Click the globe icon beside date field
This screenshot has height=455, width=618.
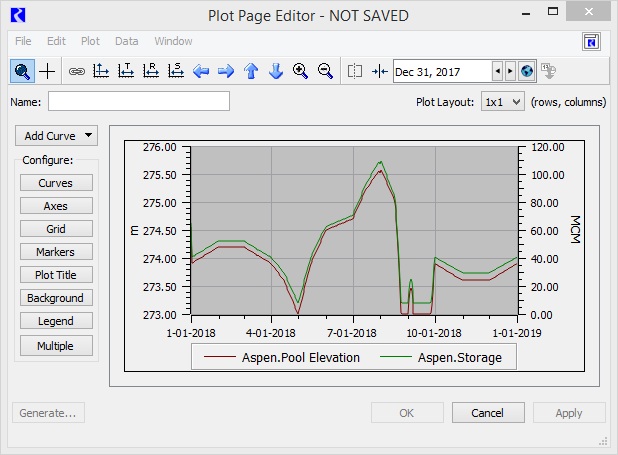[527, 71]
